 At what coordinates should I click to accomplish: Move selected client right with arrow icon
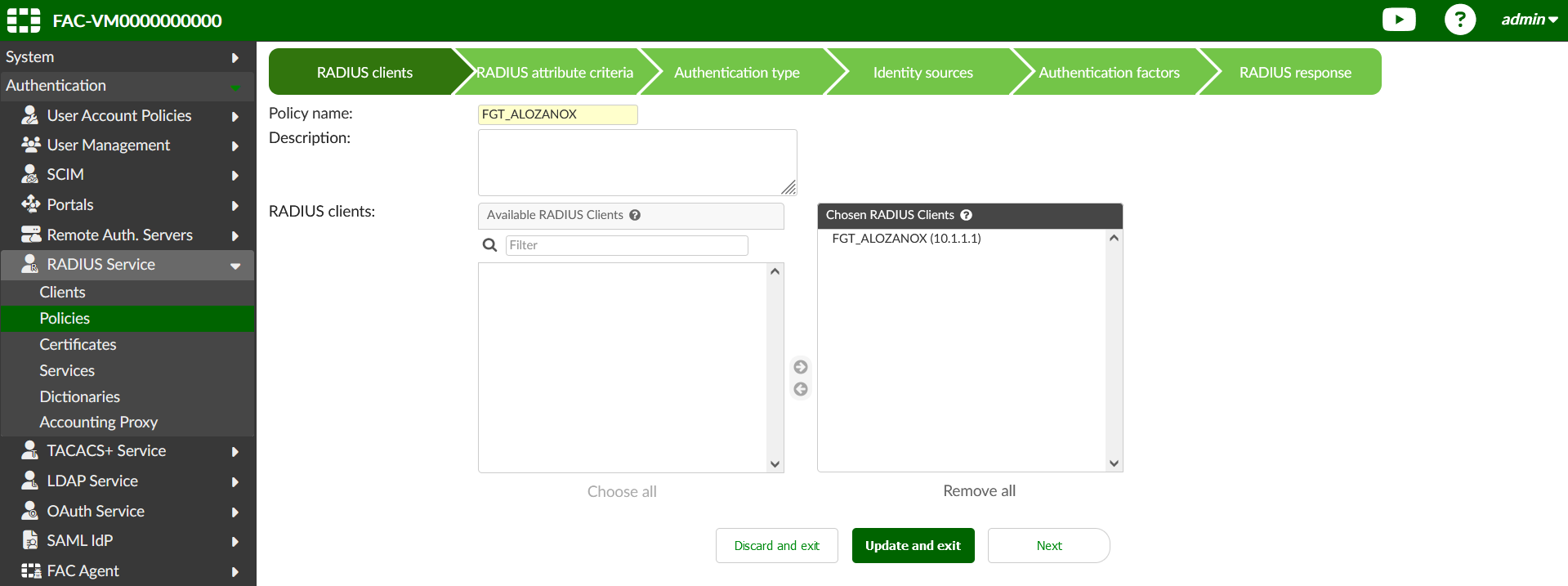(801, 367)
